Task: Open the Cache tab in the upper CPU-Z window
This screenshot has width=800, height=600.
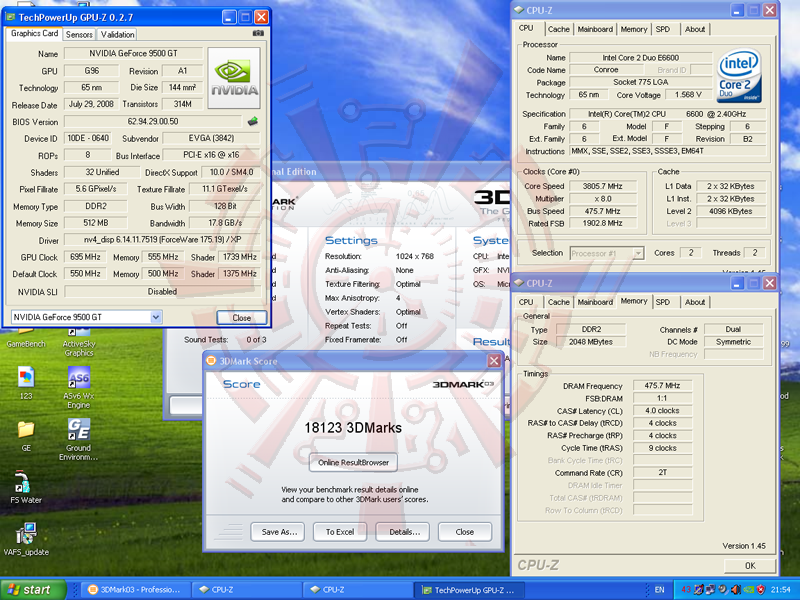Action: 559,29
